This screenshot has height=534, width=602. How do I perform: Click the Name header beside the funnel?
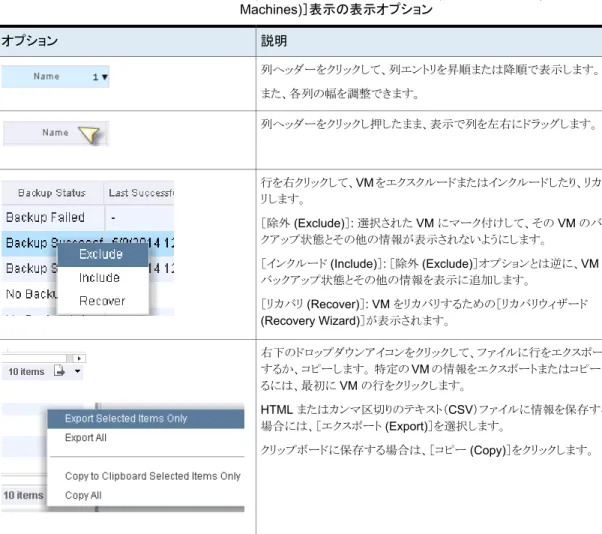tap(55, 133)
